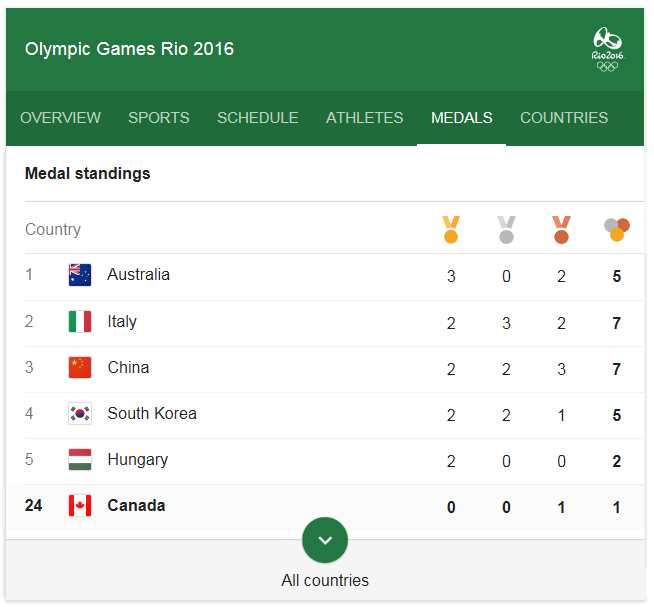
Task: Select the Athletes tab
Action: 365,118
